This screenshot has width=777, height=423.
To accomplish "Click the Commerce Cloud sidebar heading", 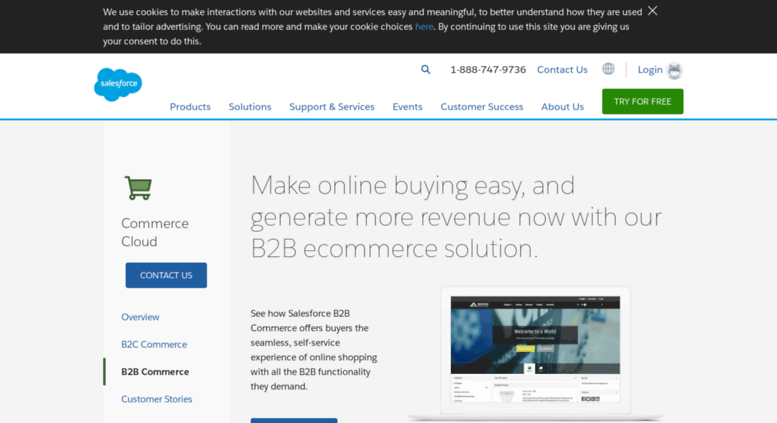I will point(155,232).
